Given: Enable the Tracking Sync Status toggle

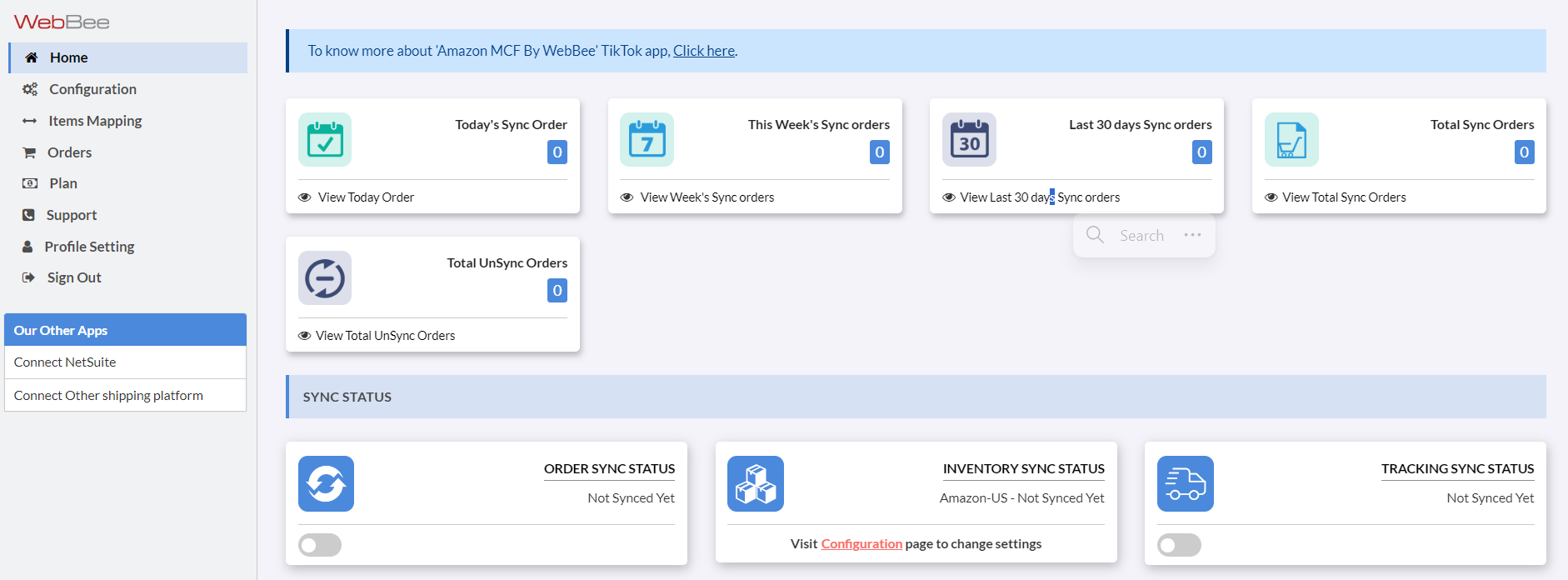Looking at the screenshot, I should point(1179,545).
